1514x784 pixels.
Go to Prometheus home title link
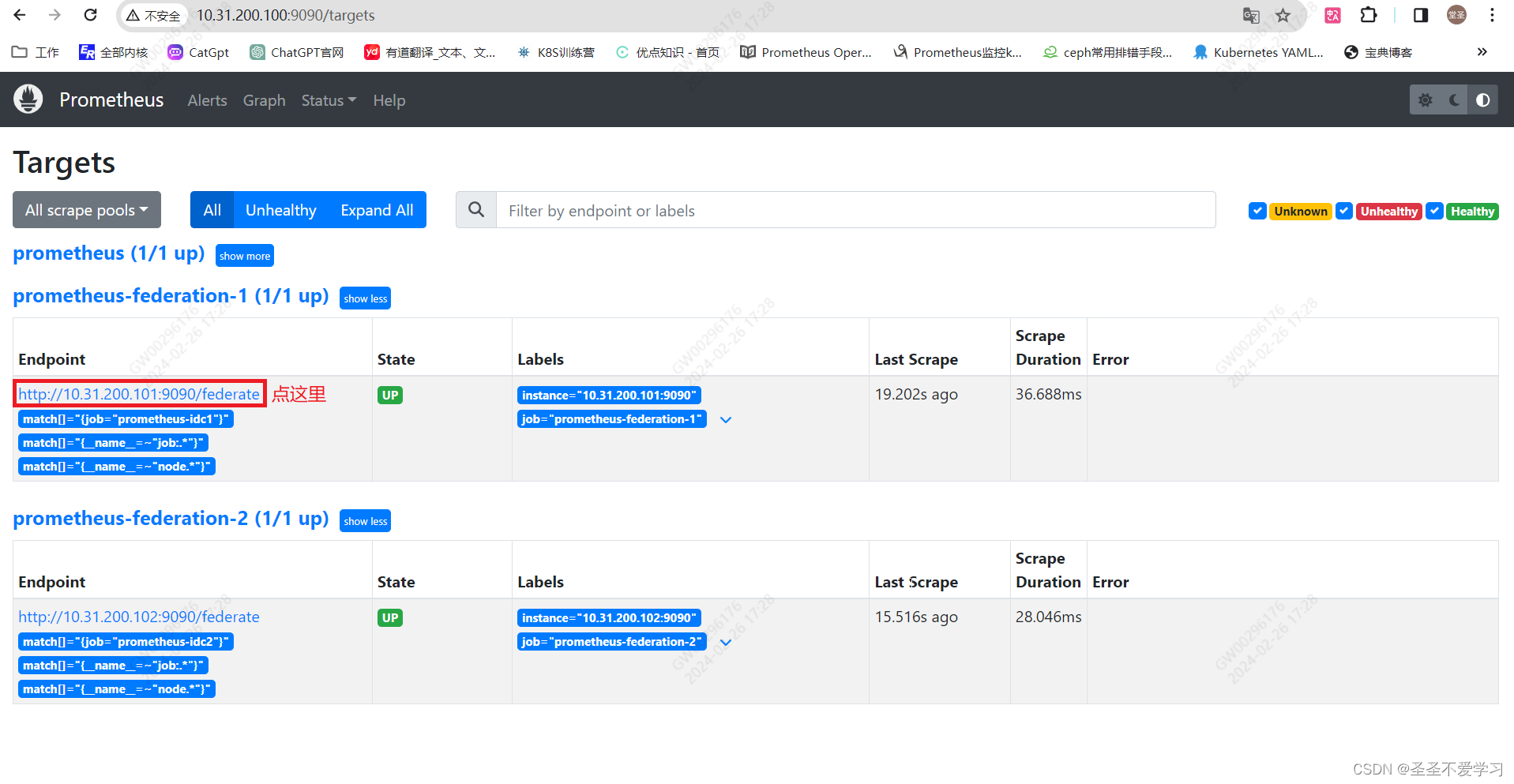(111, 99)
